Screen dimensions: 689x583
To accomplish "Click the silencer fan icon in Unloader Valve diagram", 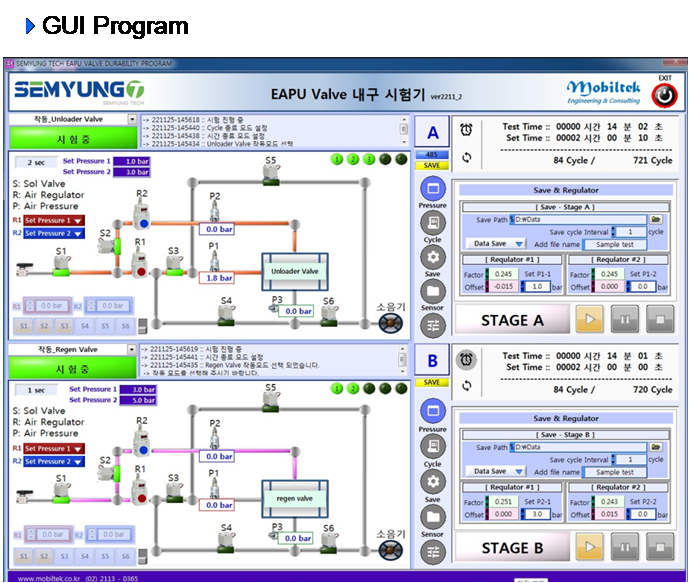I will [x=391, y=323].
